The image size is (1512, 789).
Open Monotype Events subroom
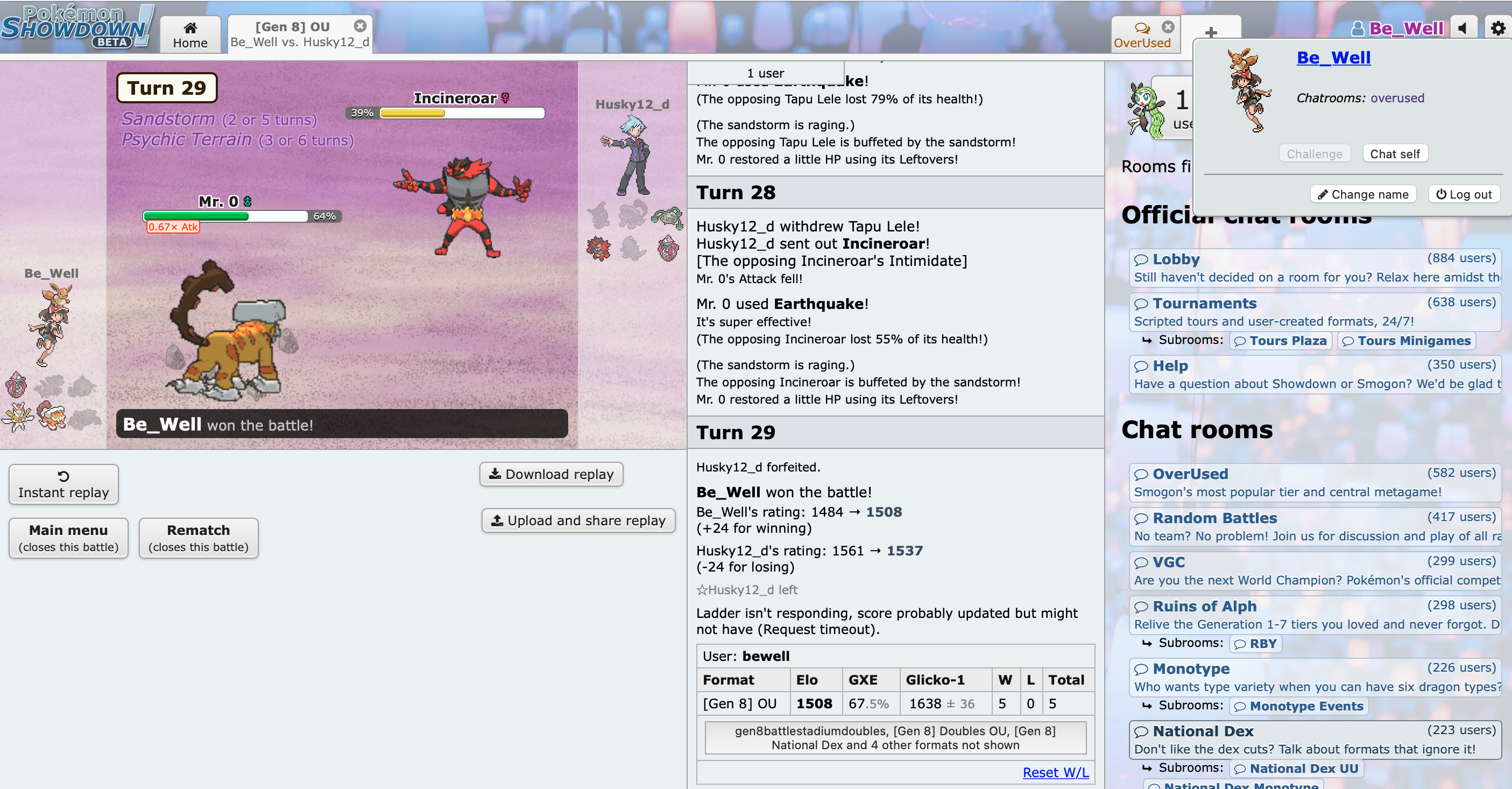(x=1298, y=706)
